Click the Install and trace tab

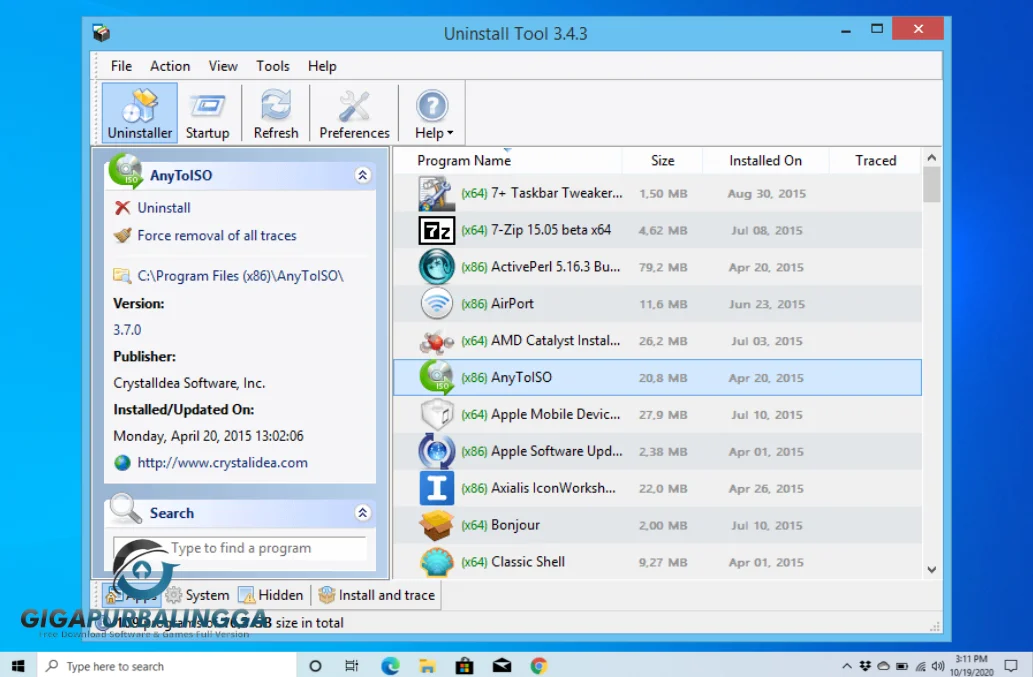pos(376,595)
